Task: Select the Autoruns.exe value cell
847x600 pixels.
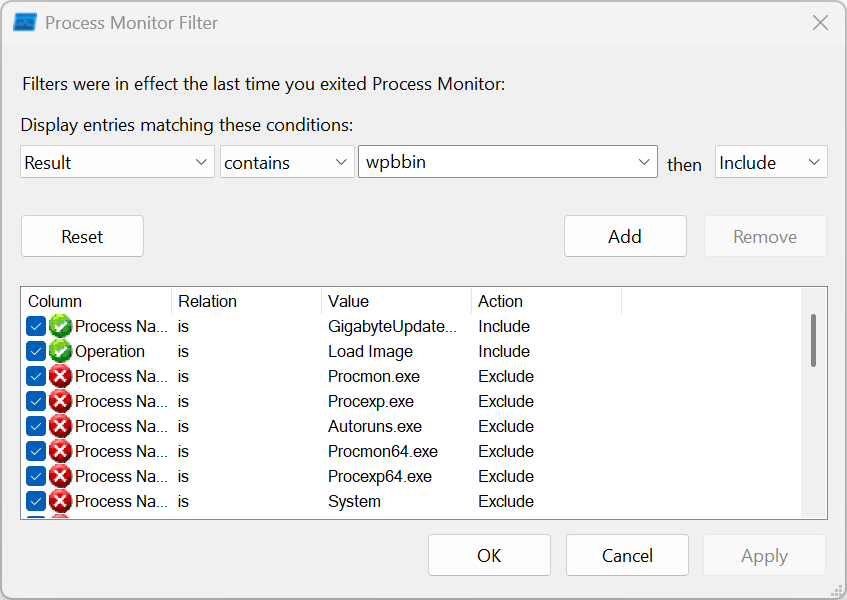Action: pyautogui.click(x=375, y=426)
